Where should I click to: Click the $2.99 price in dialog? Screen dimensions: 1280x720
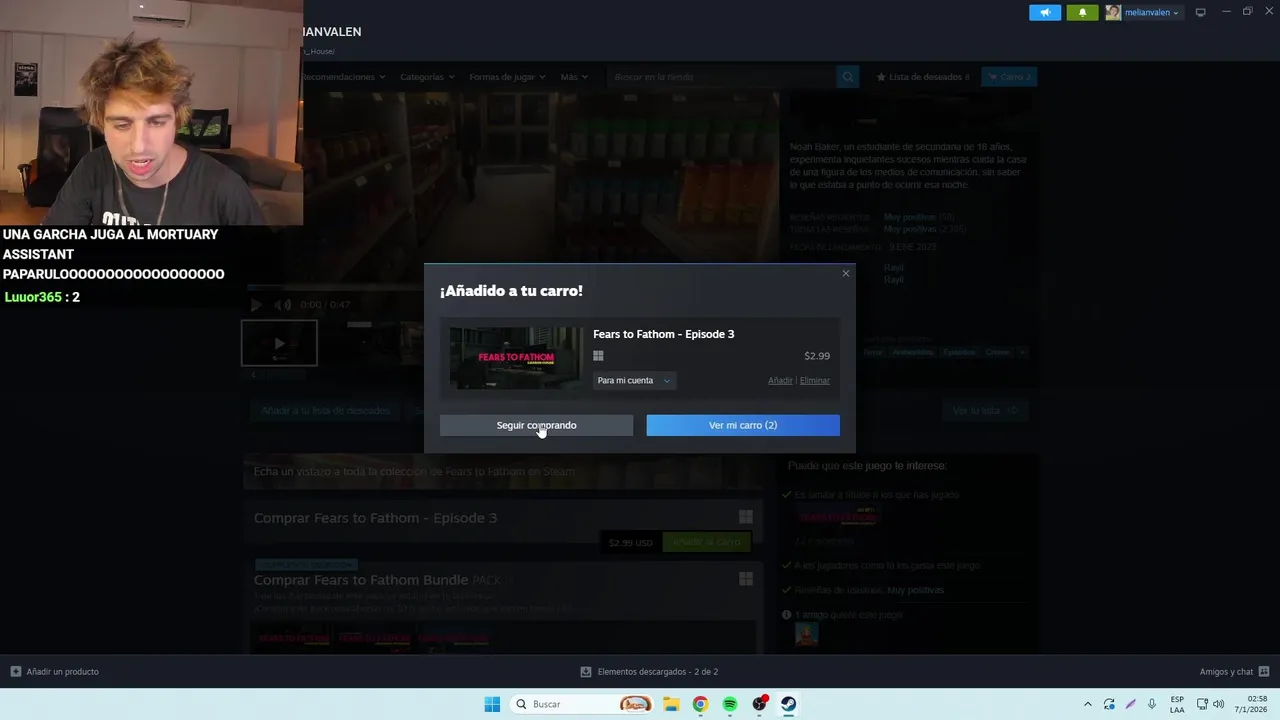pyautogui.click(x=817, y=356)
